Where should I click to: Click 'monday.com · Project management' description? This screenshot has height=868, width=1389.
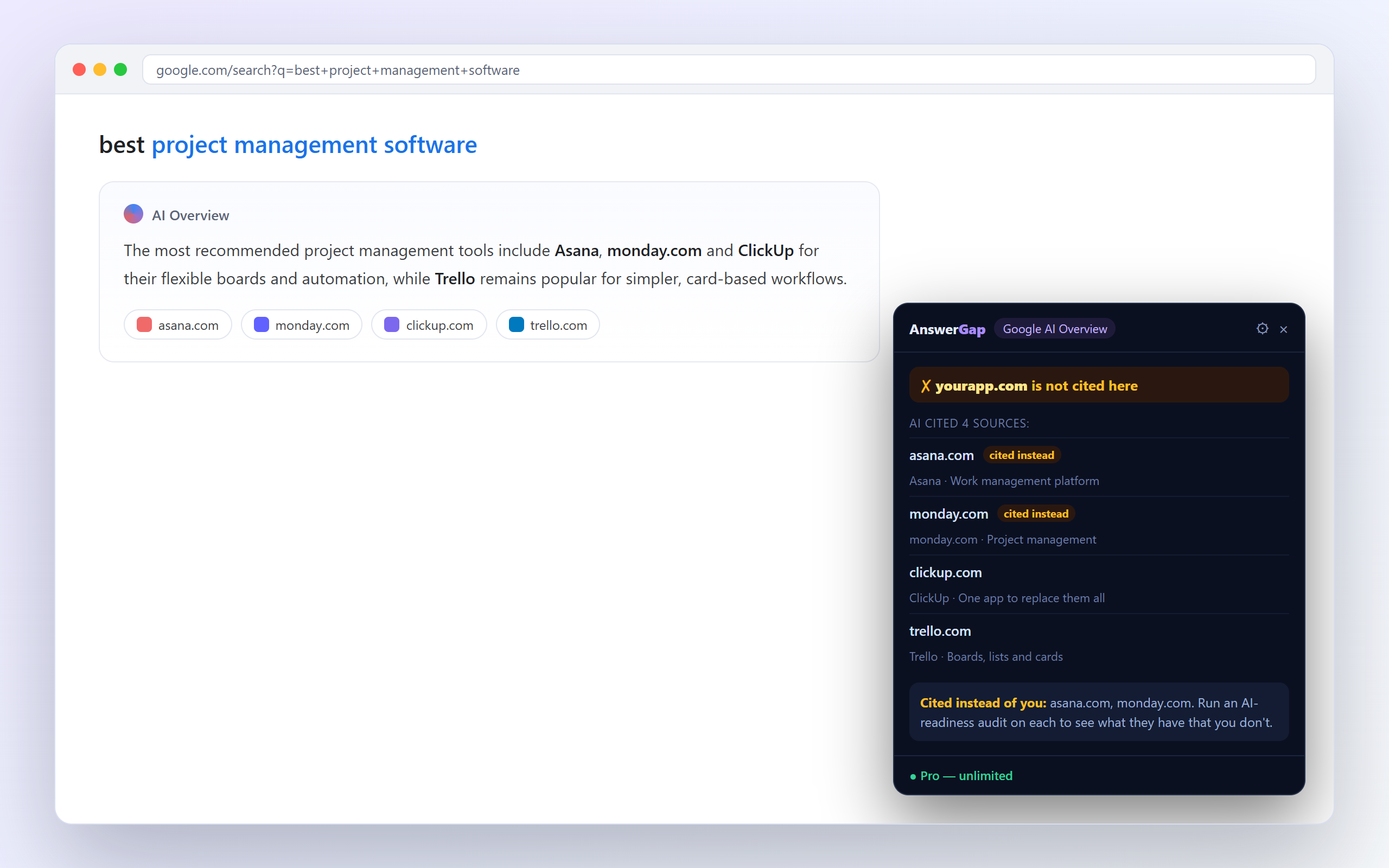click(1002, 540)
